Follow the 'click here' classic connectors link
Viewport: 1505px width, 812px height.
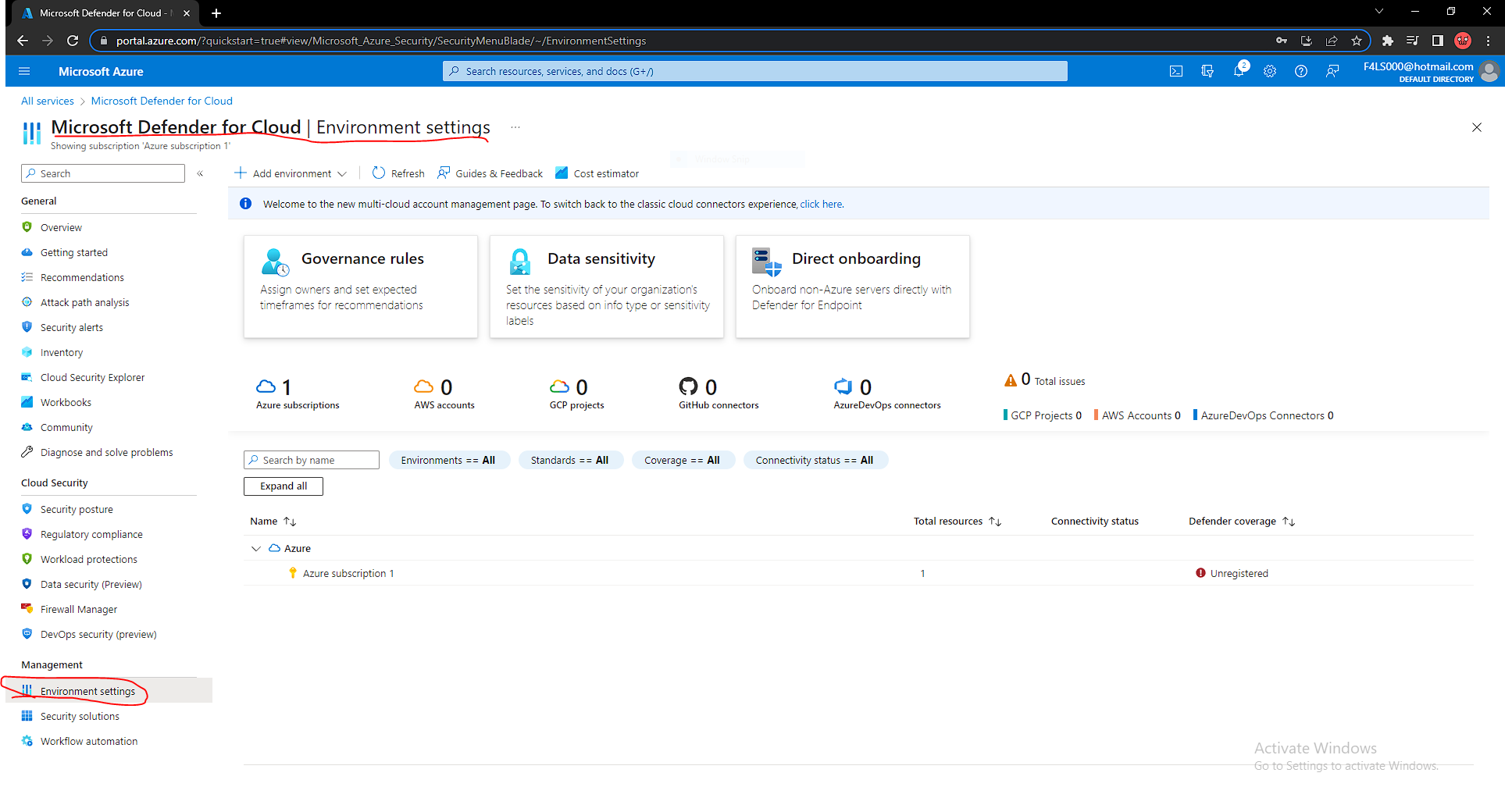(821, 204)
